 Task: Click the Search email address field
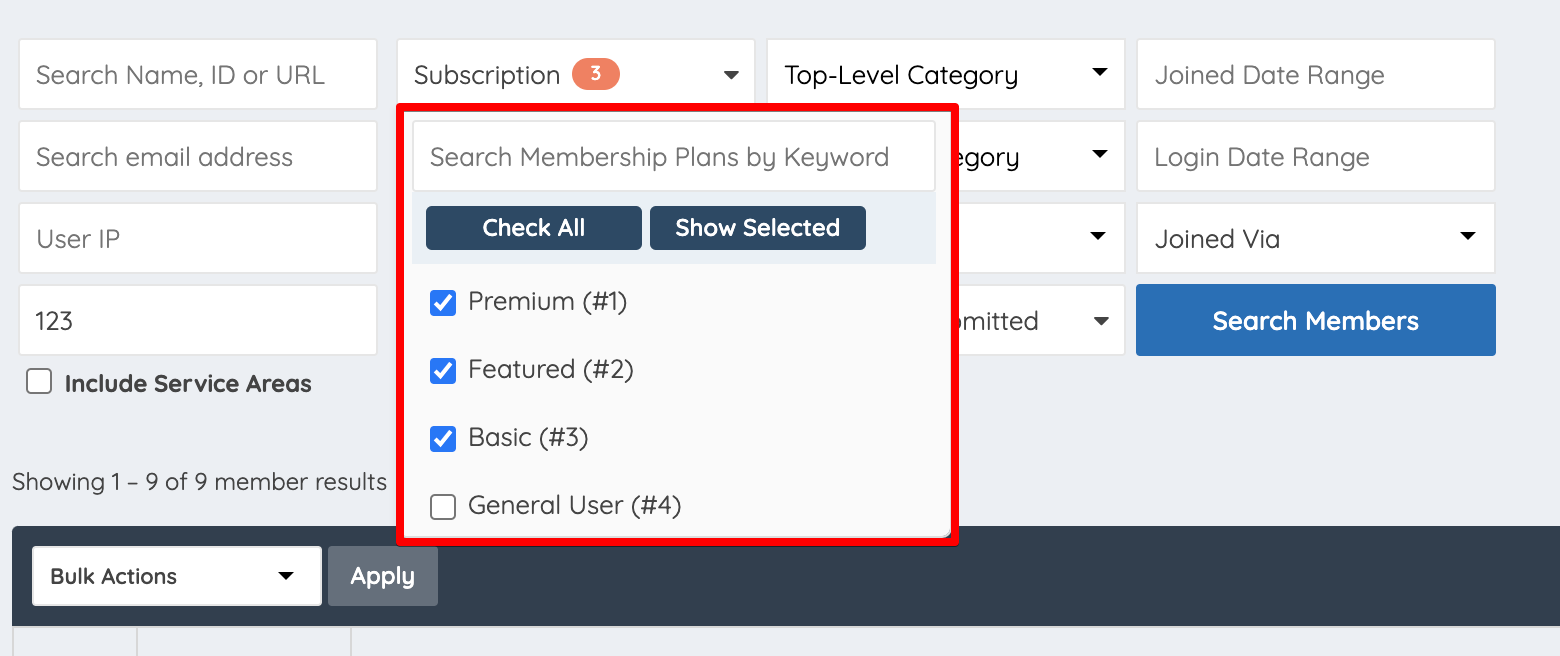click(x=197, y=156)
